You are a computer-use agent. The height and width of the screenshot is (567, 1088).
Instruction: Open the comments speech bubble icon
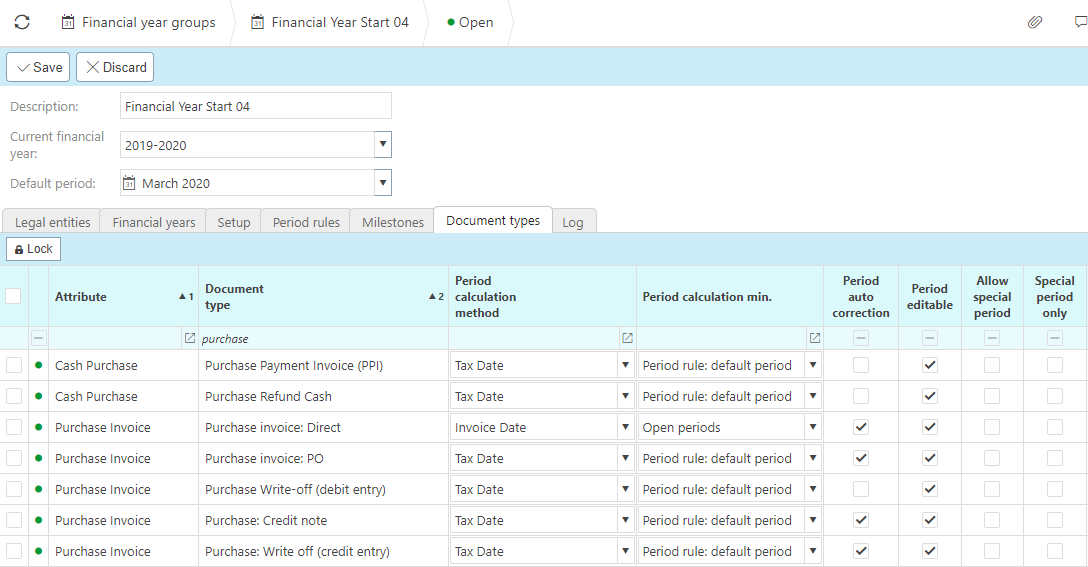(1079, 22)
